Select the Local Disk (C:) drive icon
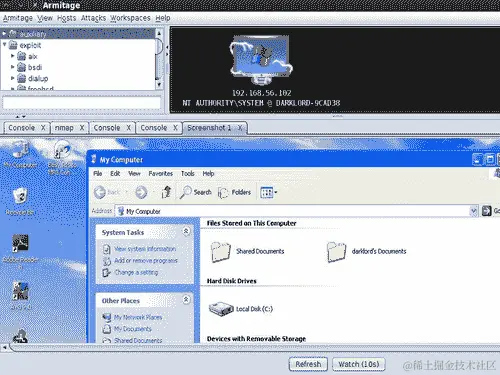 (x=221, y=309)
